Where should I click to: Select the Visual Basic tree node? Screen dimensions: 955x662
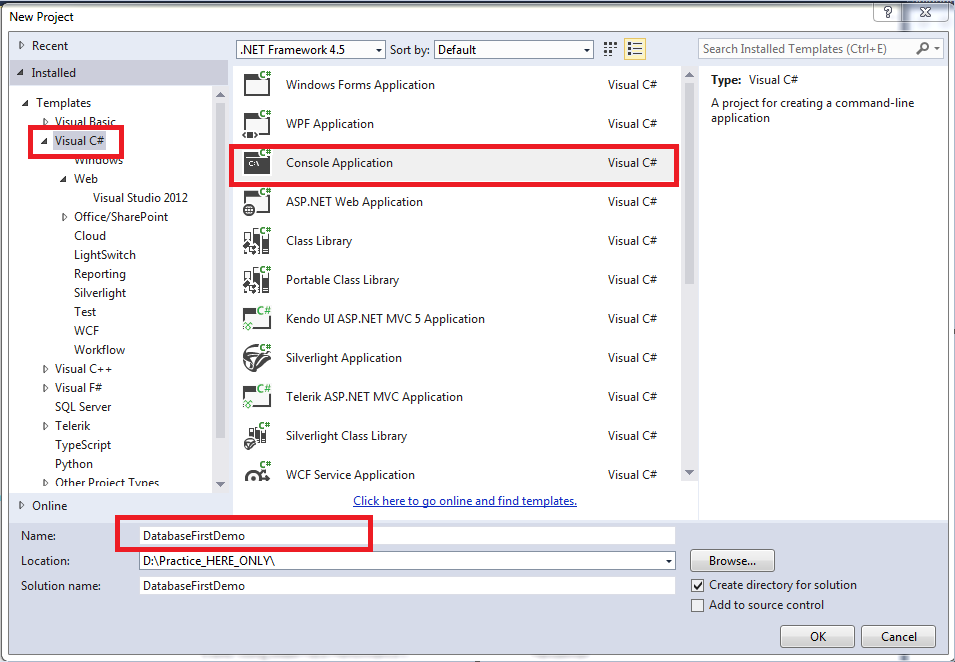(85, 122)
